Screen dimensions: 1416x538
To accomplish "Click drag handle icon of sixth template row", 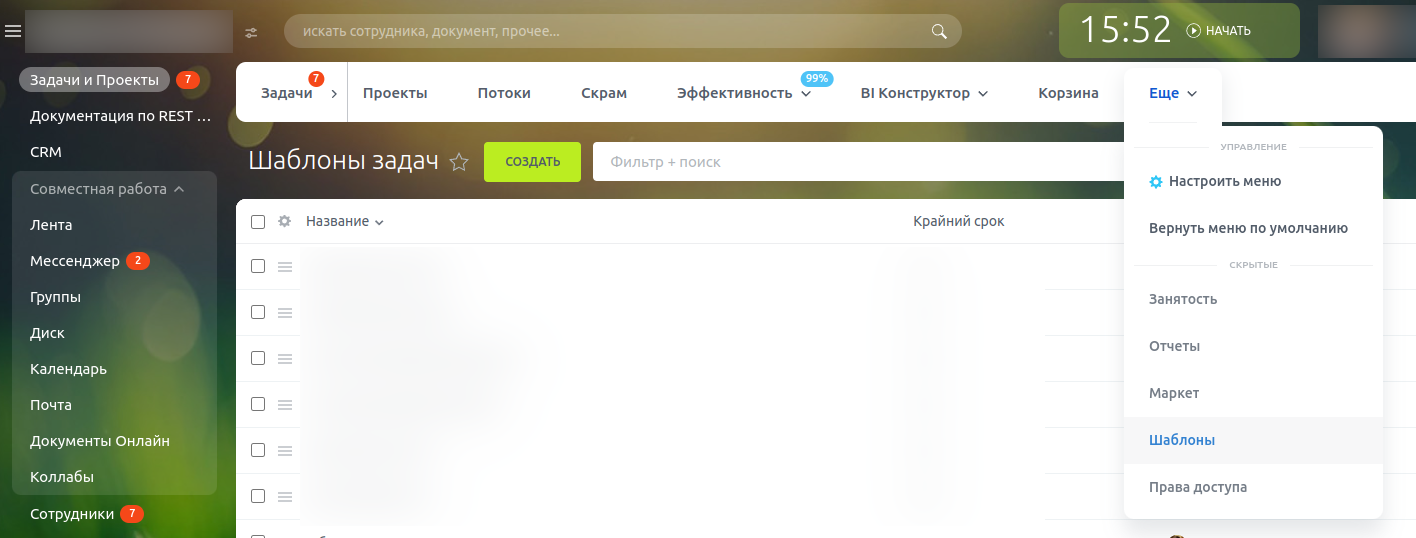I will tap(285, 497).
